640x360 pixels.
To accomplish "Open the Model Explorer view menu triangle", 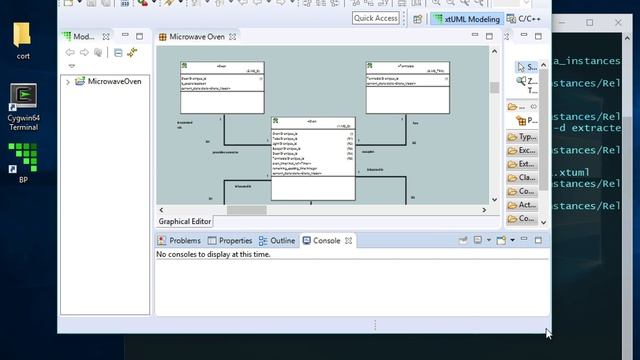I will pyautogui.click(x=72, y=66).
